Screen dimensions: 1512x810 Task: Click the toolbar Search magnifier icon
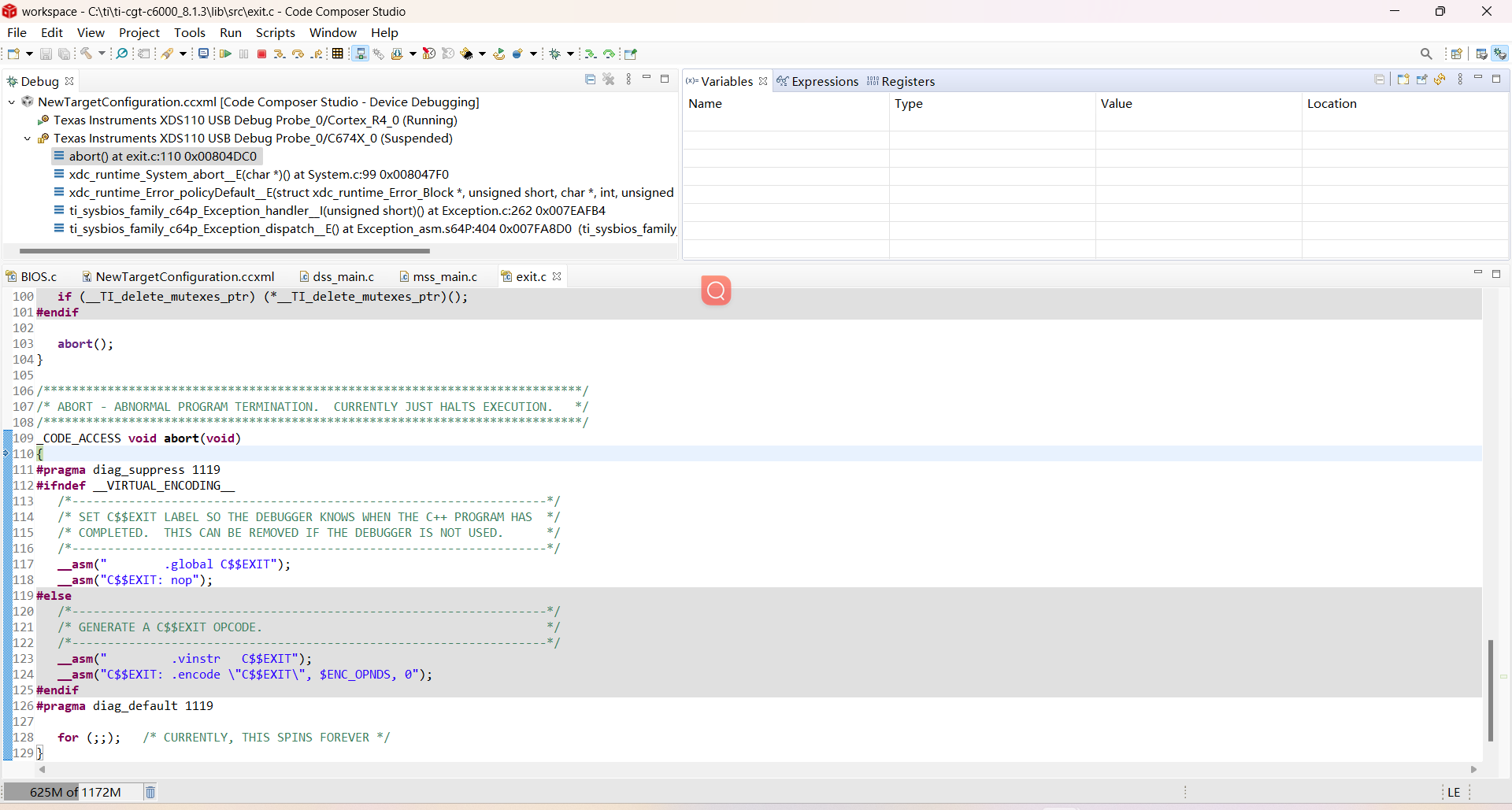tap(1426, 54)
